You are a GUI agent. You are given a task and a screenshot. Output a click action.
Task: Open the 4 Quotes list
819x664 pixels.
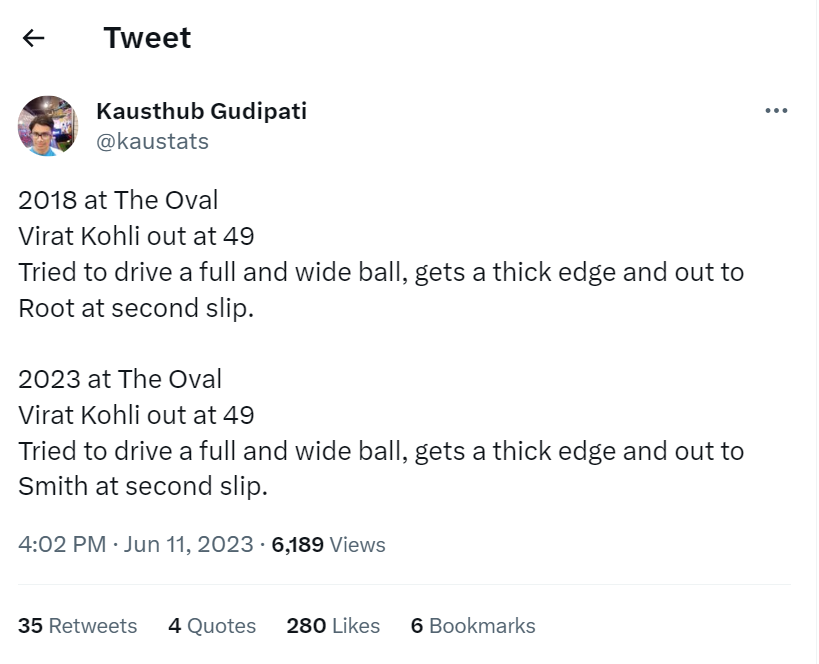coord(212,625)
